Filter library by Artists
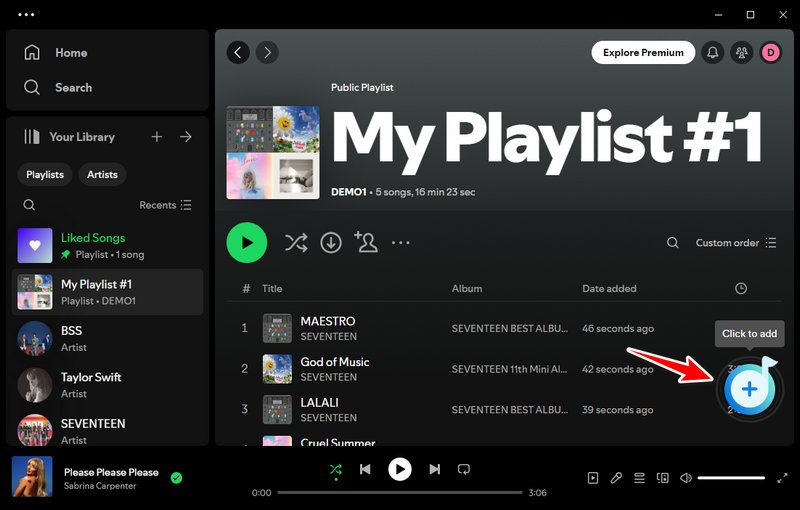The height and width of the screenshot is (510, 800). 102,174
